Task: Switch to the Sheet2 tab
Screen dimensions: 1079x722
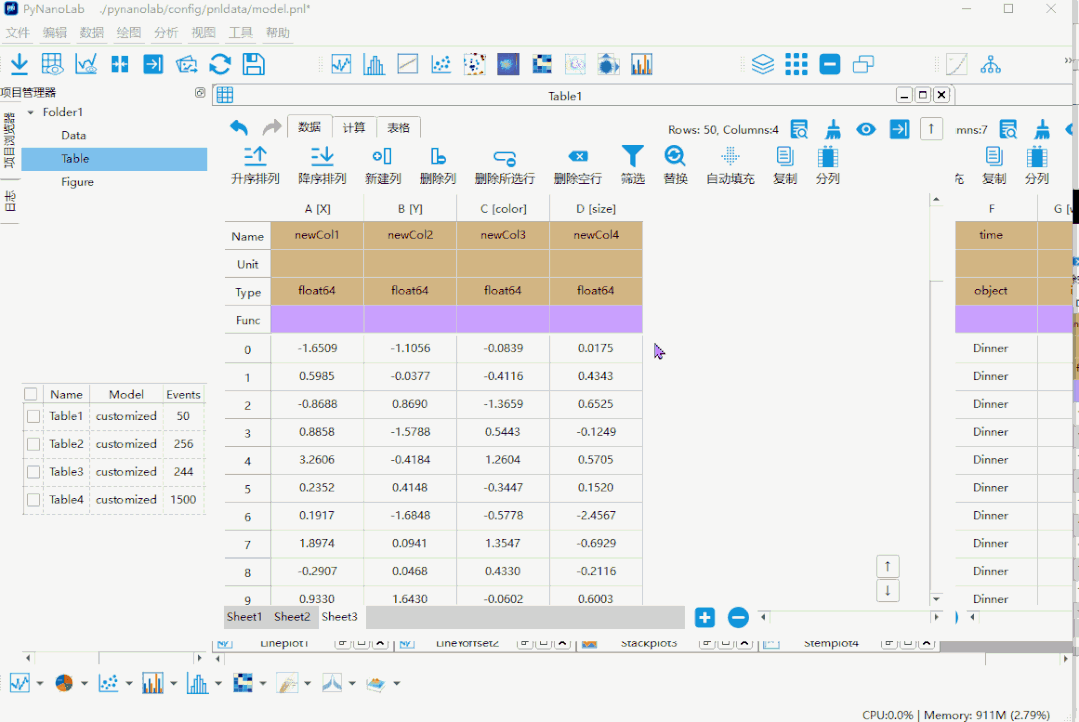Action: point(292,617)
